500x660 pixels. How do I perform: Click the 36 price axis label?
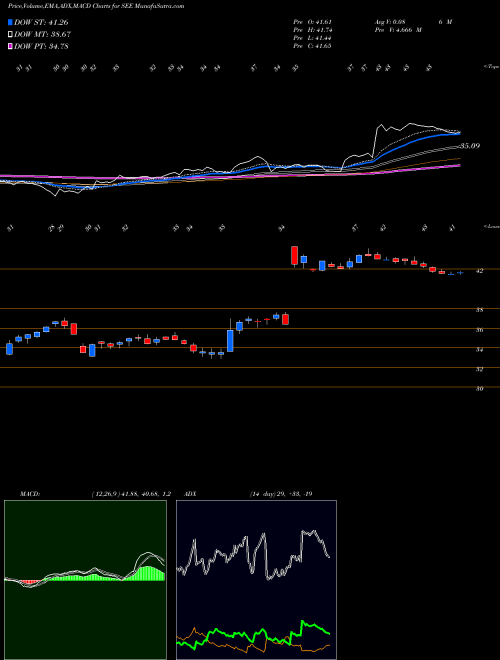(479, 330)
